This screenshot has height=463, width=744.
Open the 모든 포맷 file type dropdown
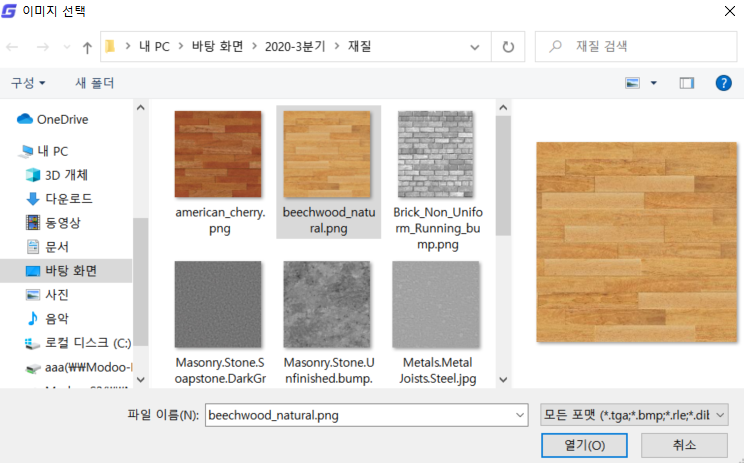634,415
